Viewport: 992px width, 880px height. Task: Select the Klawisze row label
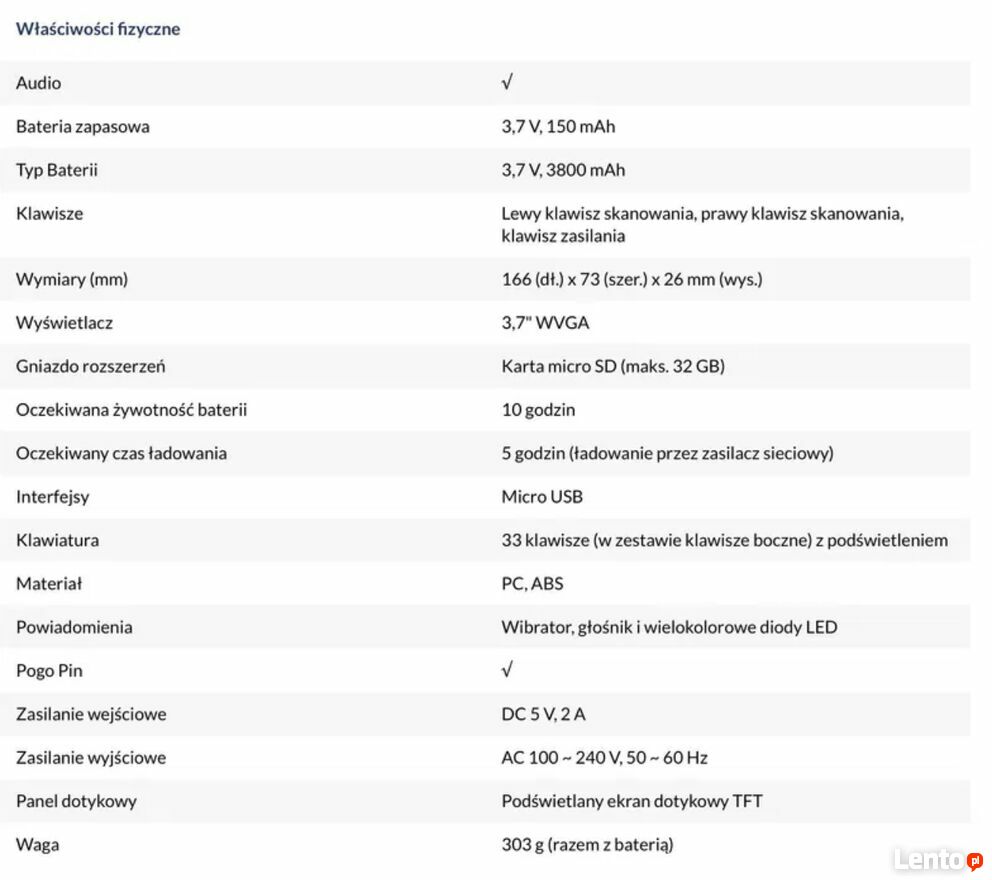[x=49, y=214]
